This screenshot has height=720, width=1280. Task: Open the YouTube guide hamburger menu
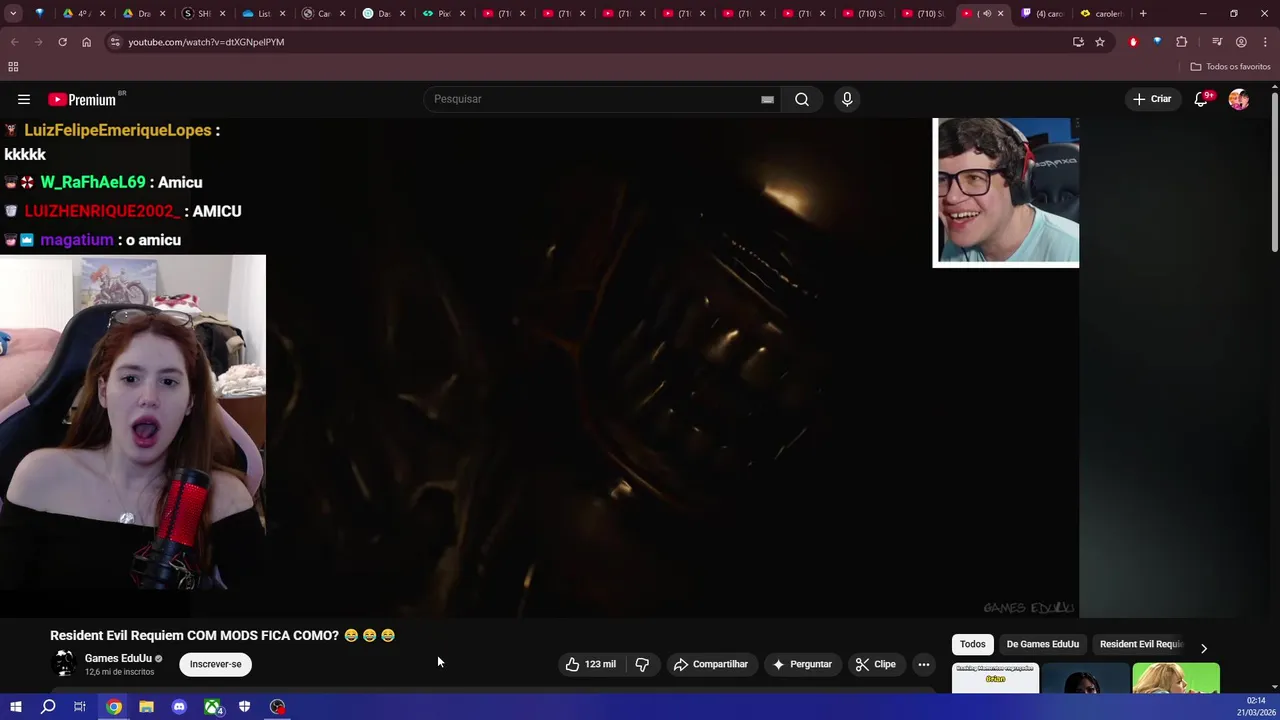pyautogui.click(x=24, y=99)
